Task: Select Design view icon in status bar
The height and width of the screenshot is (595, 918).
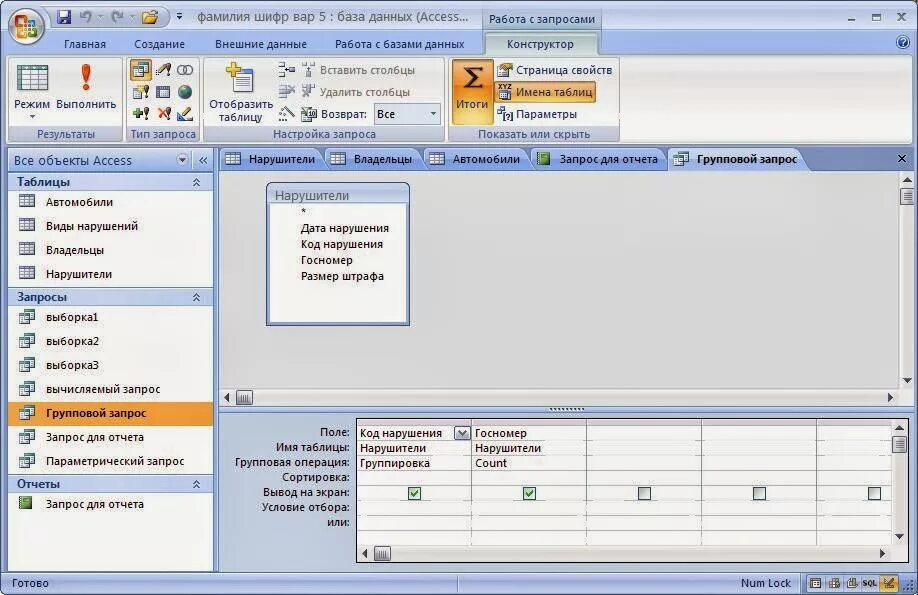Action: (889, 583)
